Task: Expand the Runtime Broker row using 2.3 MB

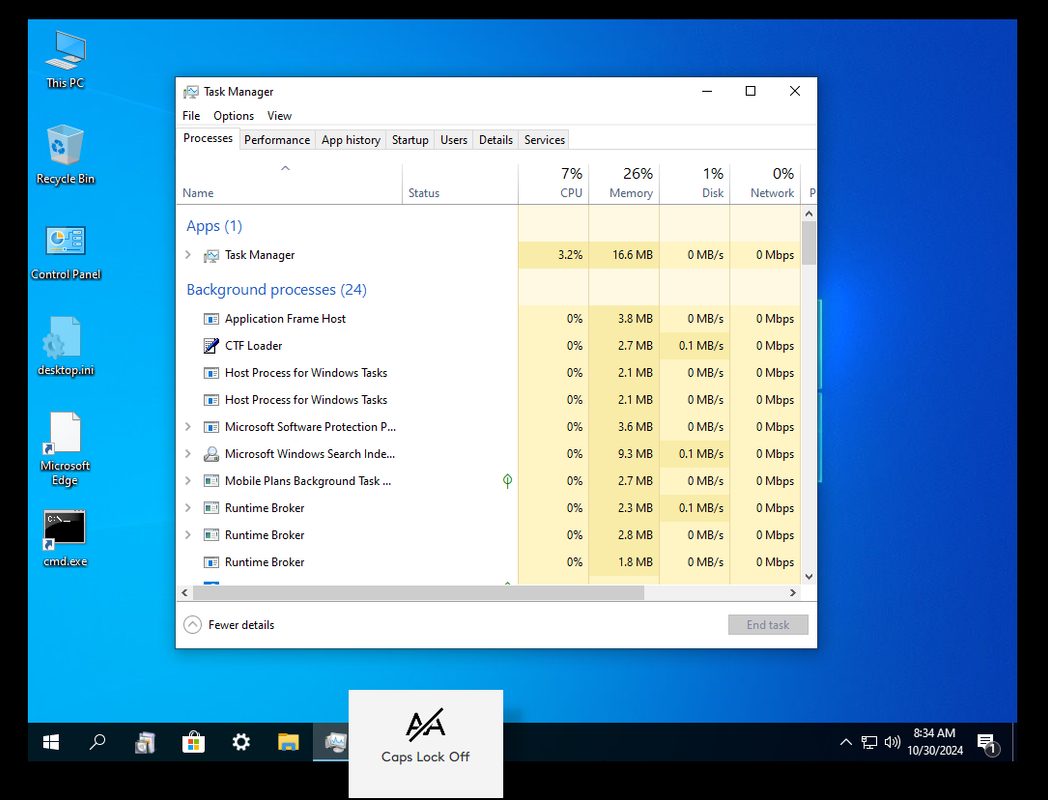Action: [x=188, y=508]
